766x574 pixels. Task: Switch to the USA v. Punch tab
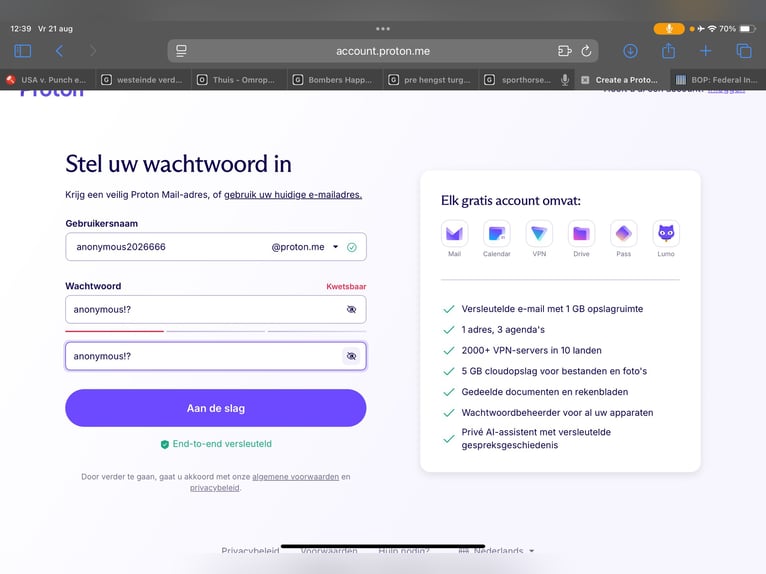point(47,80)
